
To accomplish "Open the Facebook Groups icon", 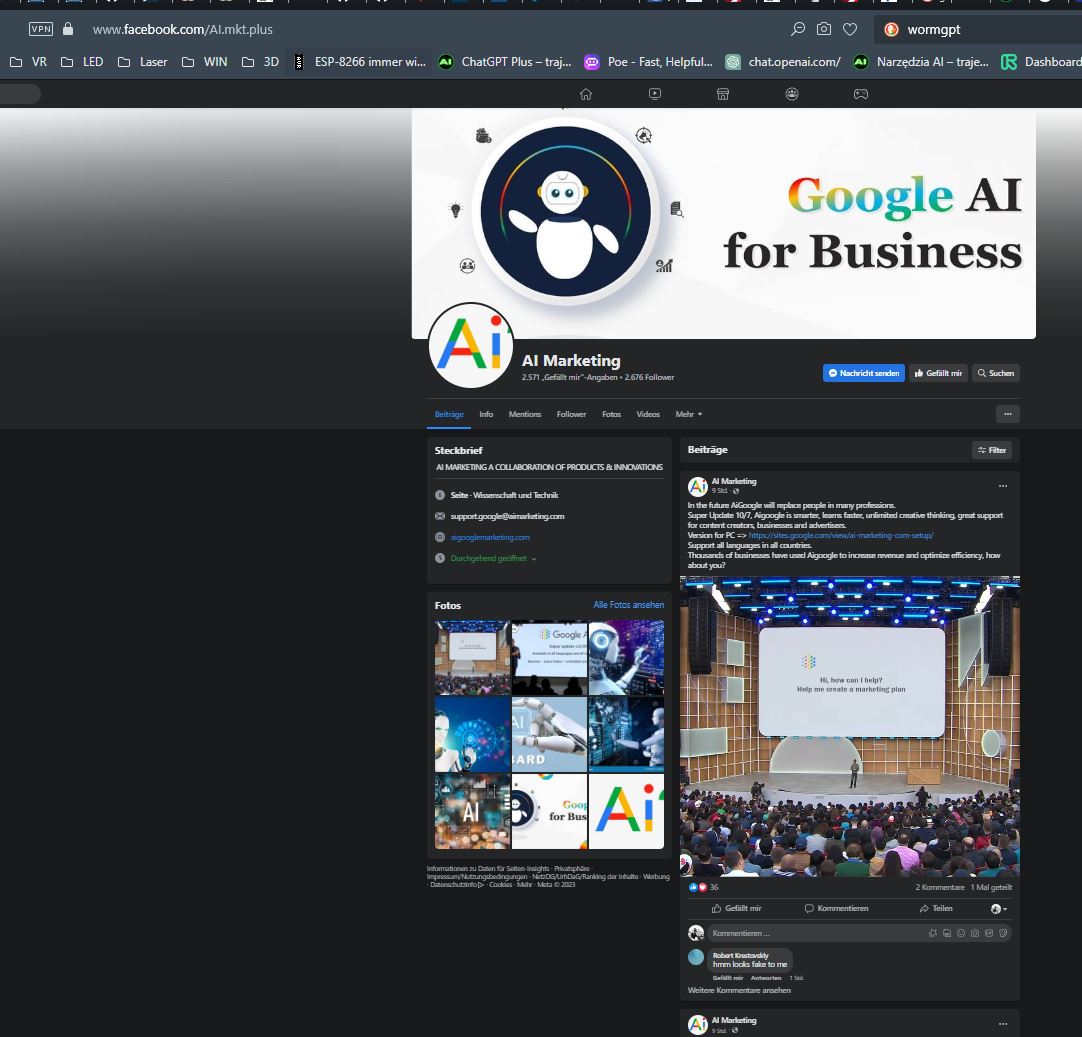I will click(x=792, y=94).
